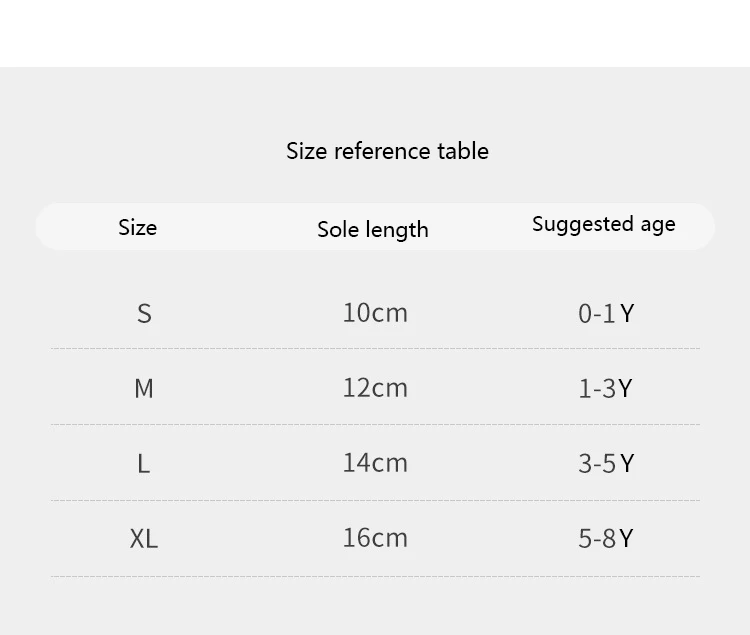The image size is (750, 635).
Task: Click the 12cm sole length value
Action: 375,388
